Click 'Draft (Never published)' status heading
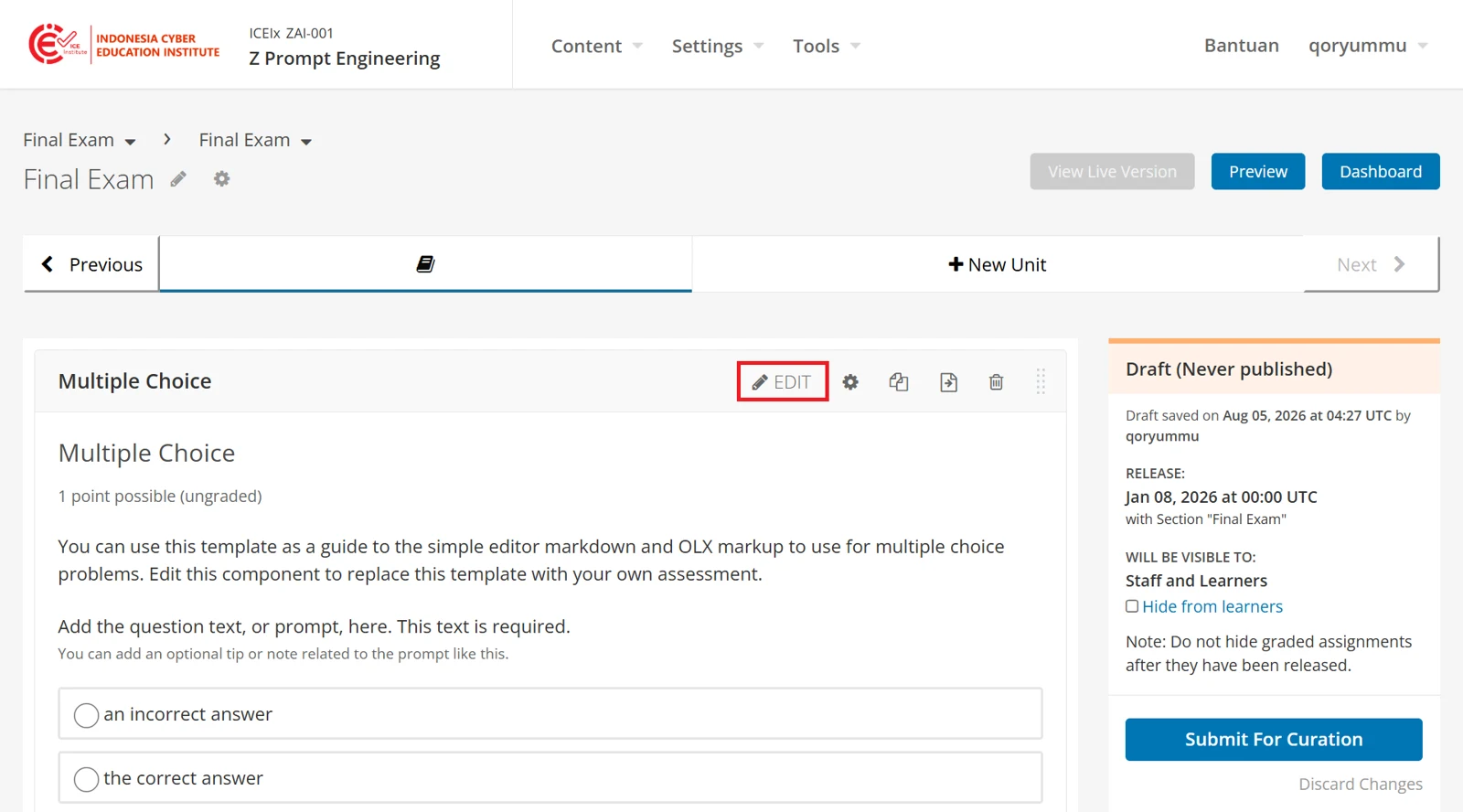This screenshot has height=812, width=1463. pyautogui.click(x=1229, y=369)
